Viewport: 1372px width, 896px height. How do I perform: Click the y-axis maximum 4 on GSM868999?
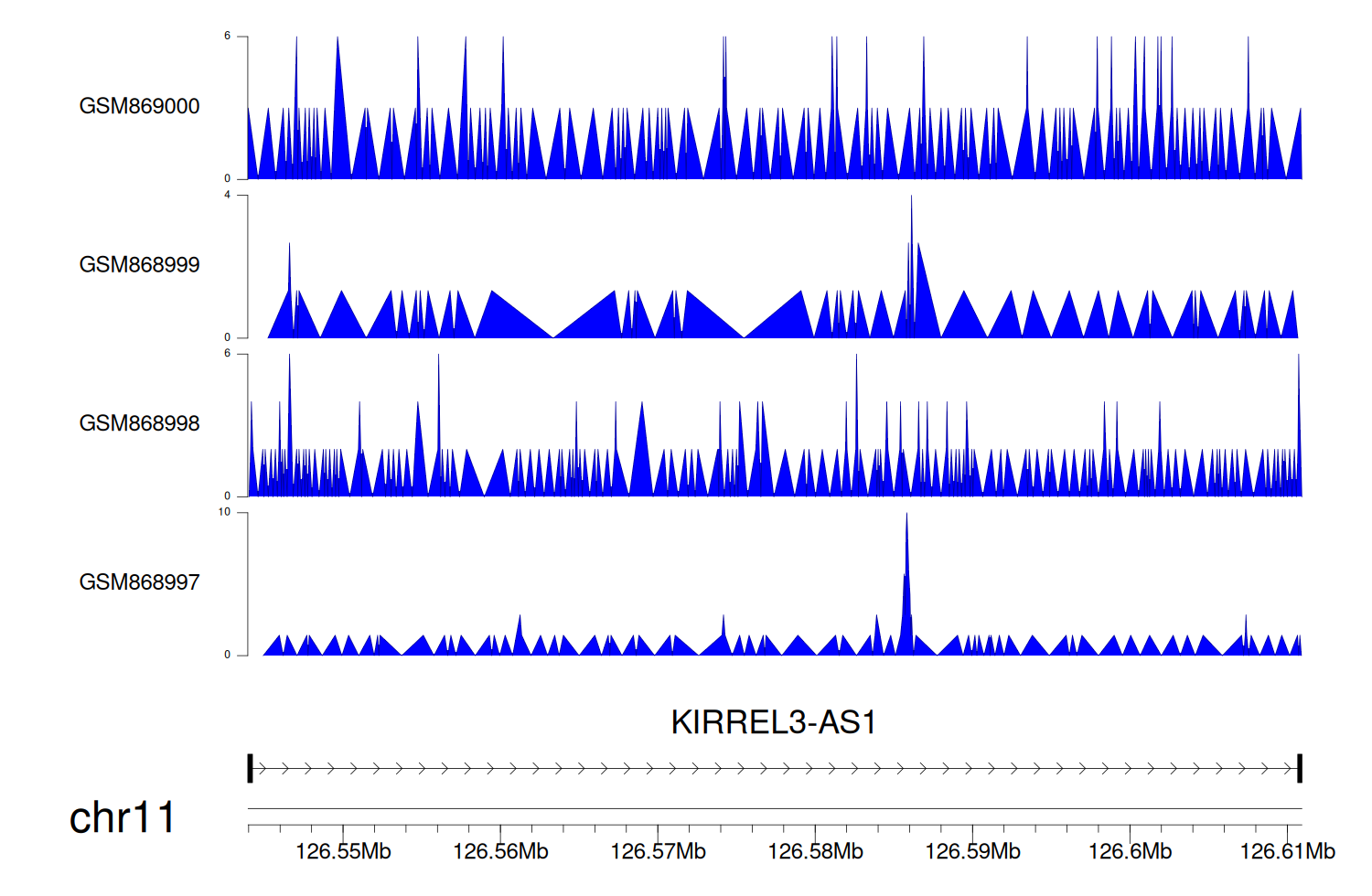[227, 195]
